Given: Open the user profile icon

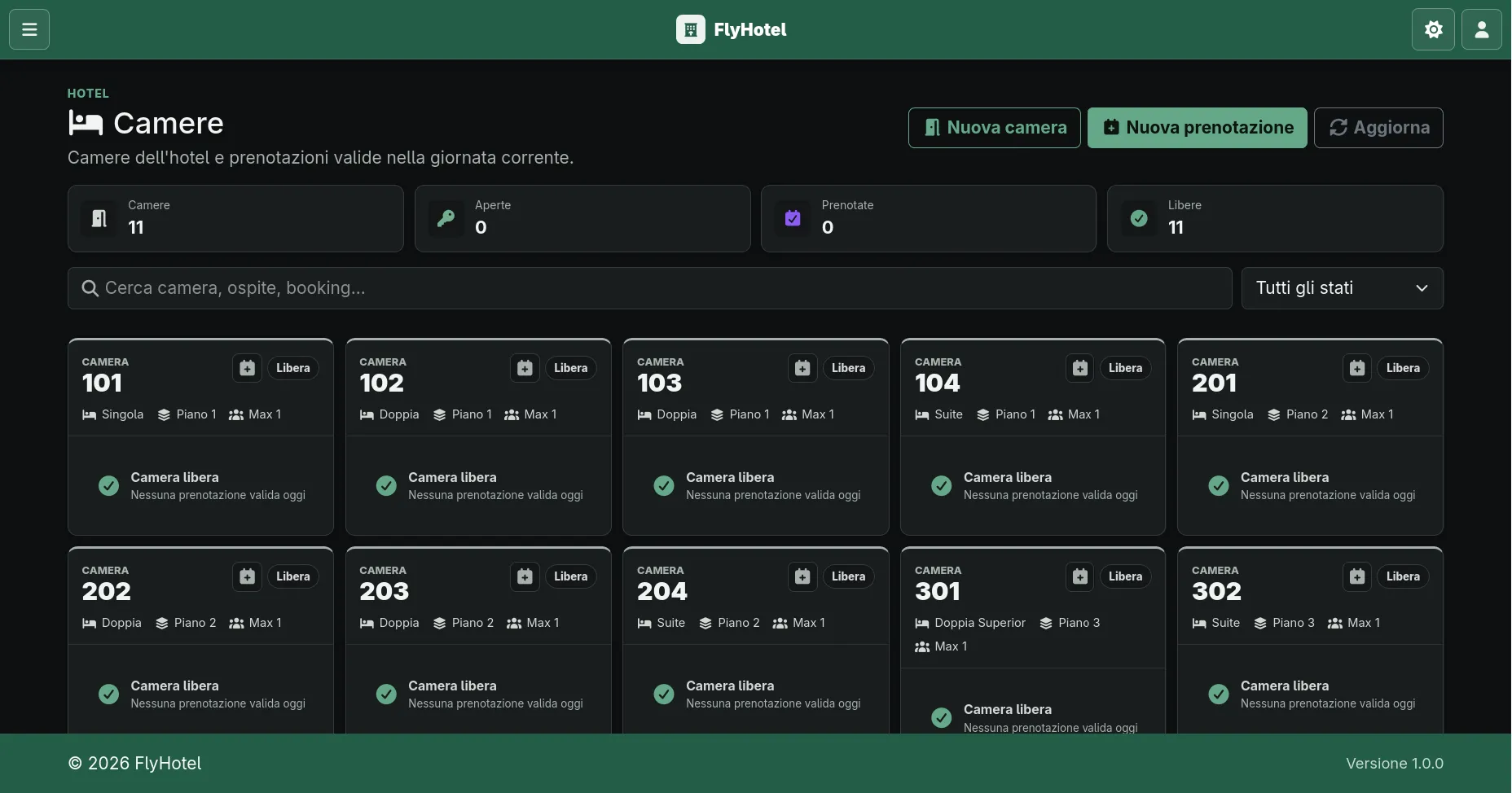Looking at the screenshot, I should point(1482,29).
